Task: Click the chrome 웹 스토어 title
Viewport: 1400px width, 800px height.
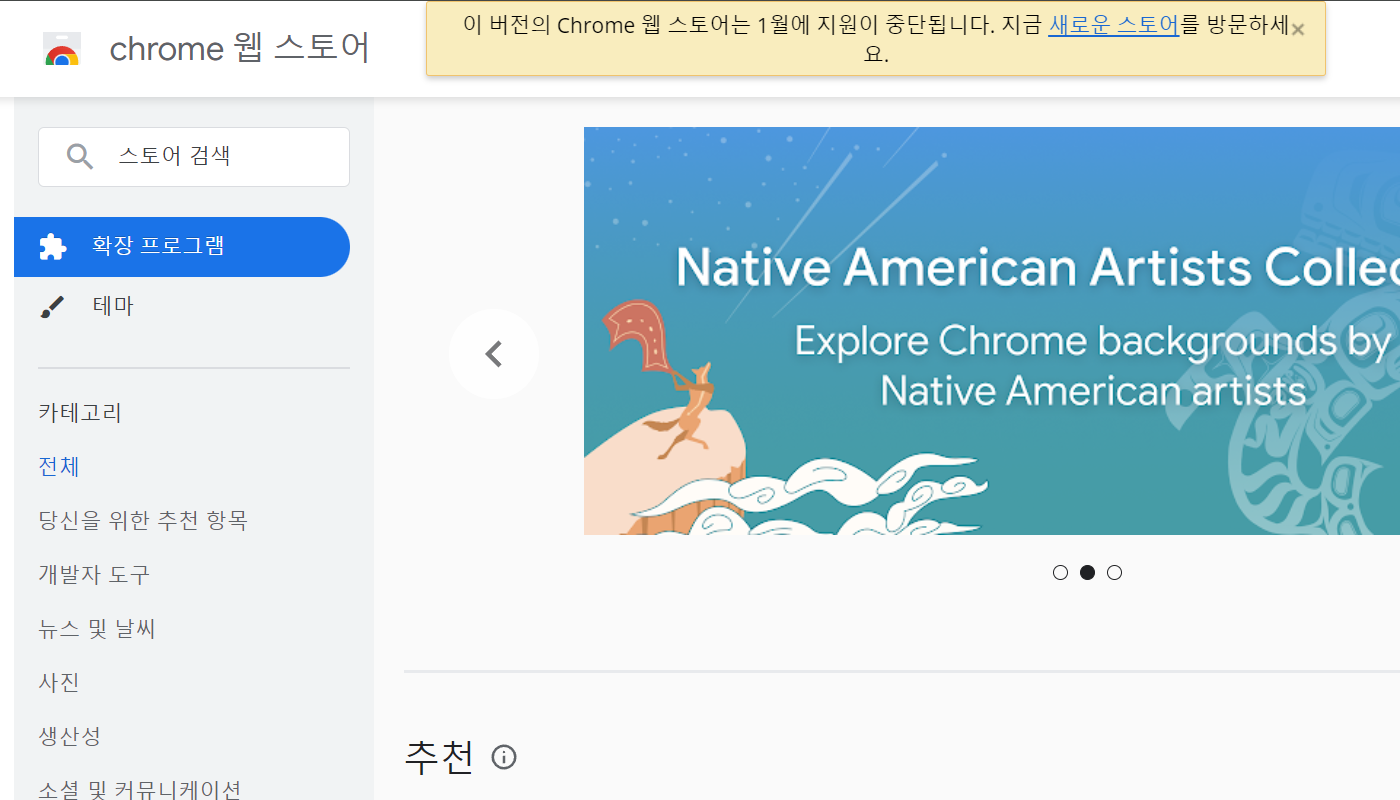Action: [239, 48]
